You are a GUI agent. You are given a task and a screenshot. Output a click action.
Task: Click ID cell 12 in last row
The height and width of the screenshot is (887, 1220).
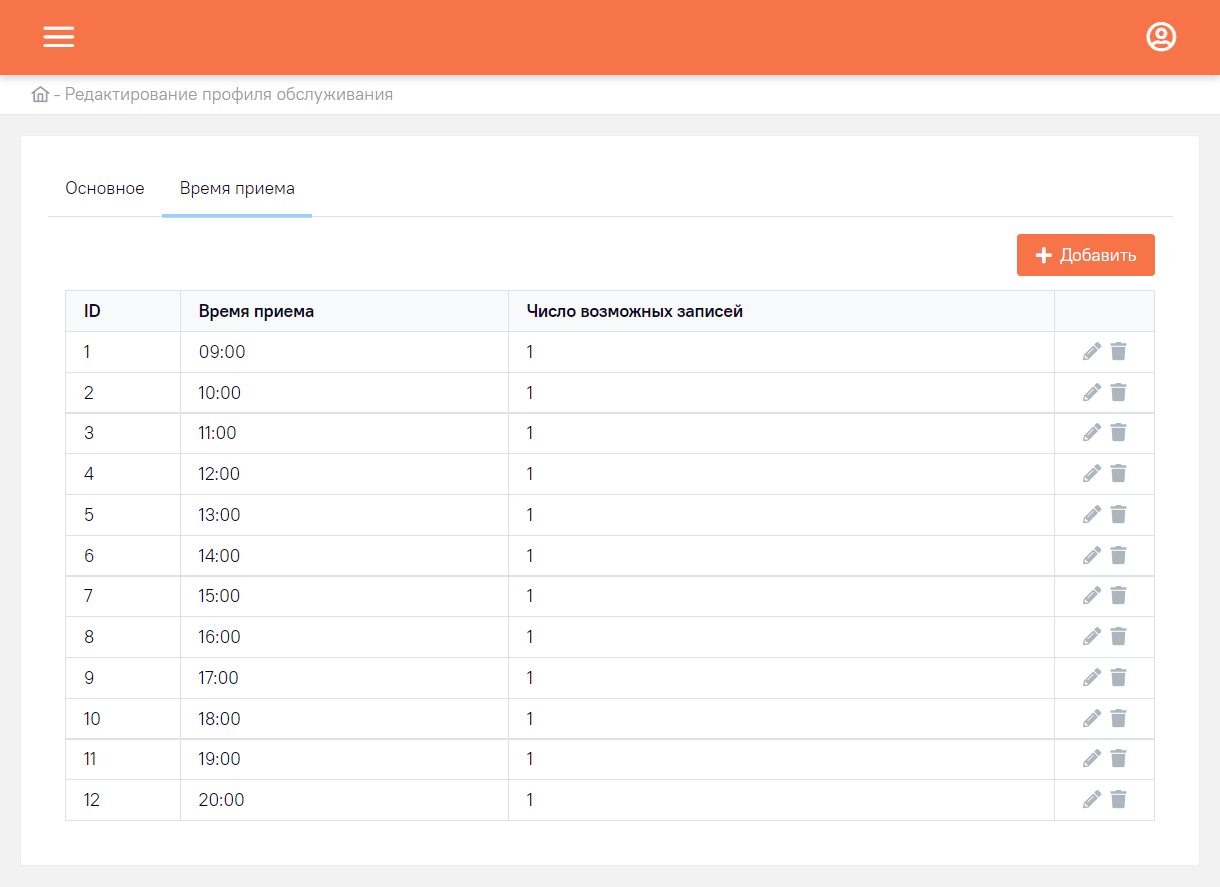click(x=123, y=800)
